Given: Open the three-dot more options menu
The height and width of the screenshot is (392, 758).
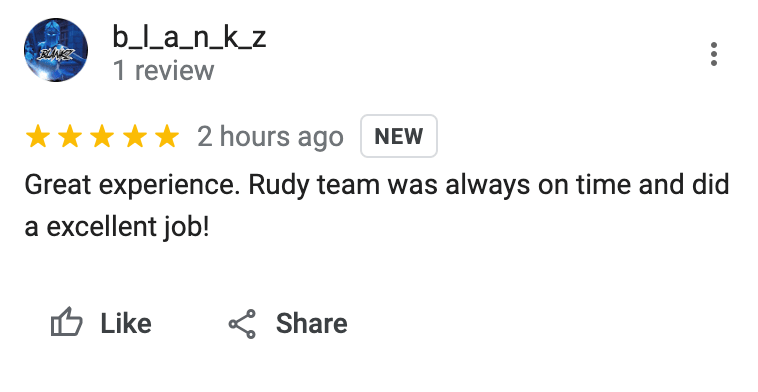Looking at the screenshot, I should point(714,54).
